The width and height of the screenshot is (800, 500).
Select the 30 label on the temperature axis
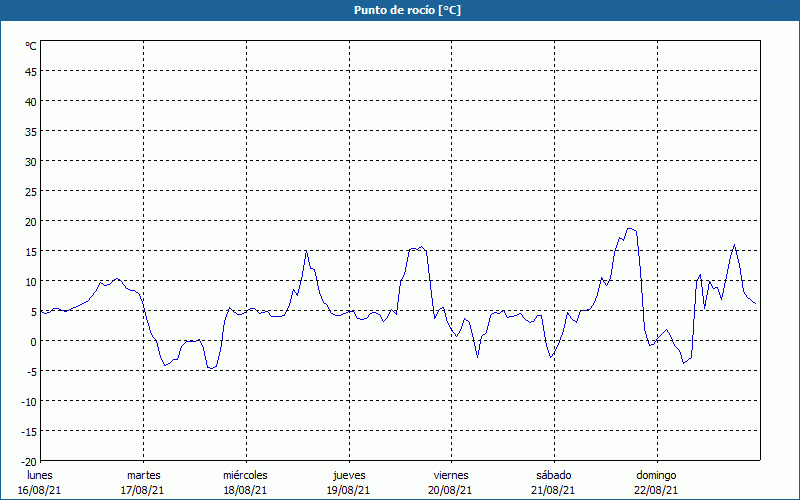31,161
